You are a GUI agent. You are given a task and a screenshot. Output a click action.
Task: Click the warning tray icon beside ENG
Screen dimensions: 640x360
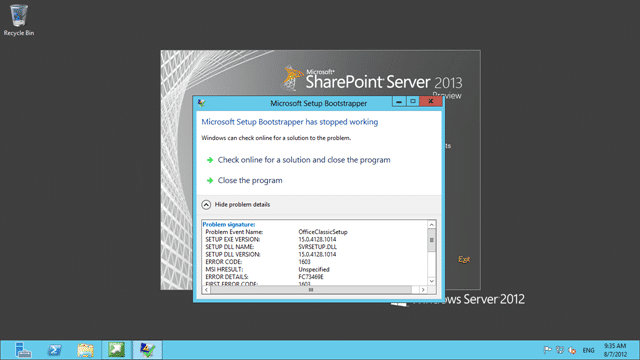(x=572, y=350)
